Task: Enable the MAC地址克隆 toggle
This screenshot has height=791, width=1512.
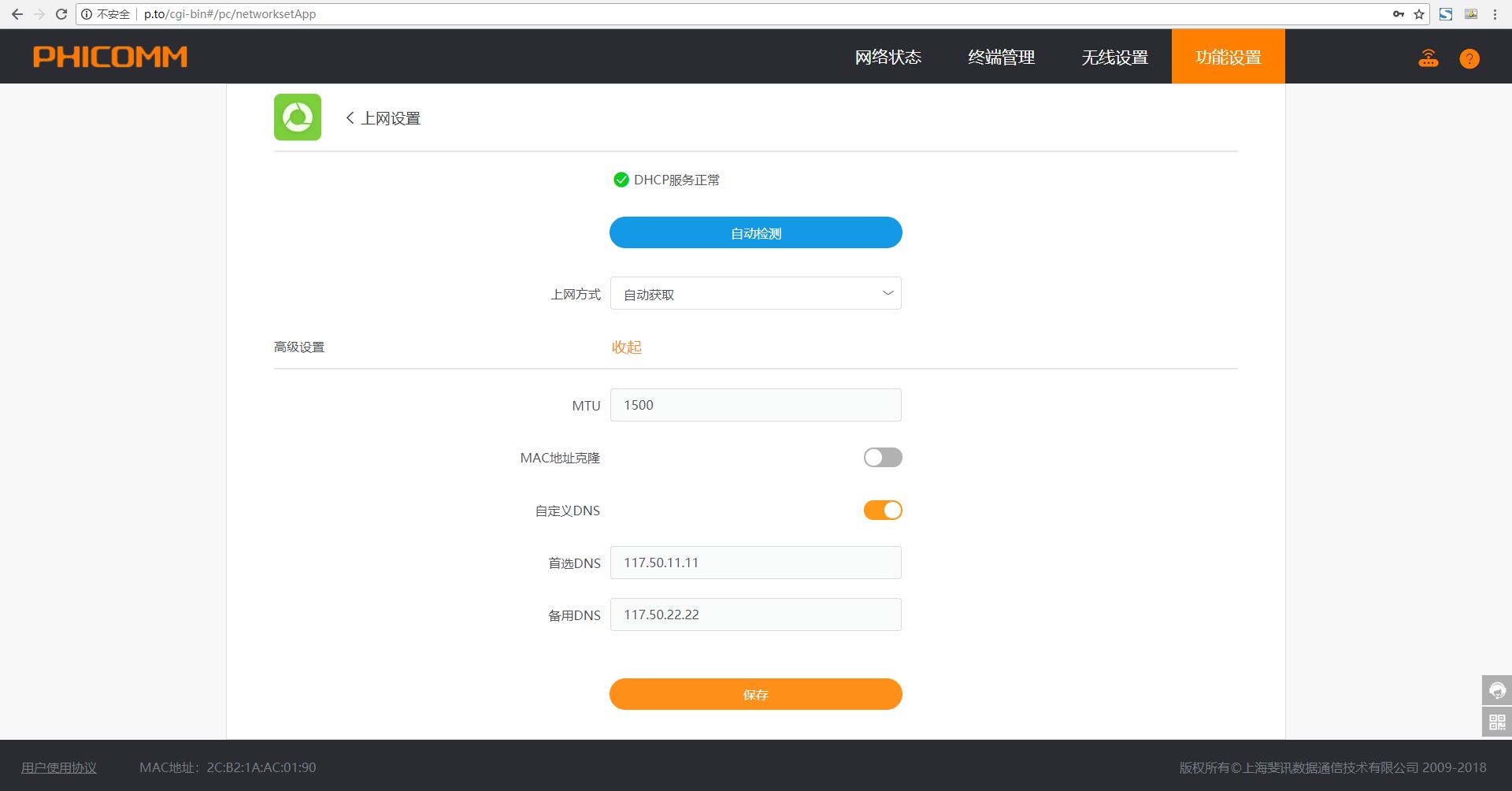Action: (x=882, y=458)
